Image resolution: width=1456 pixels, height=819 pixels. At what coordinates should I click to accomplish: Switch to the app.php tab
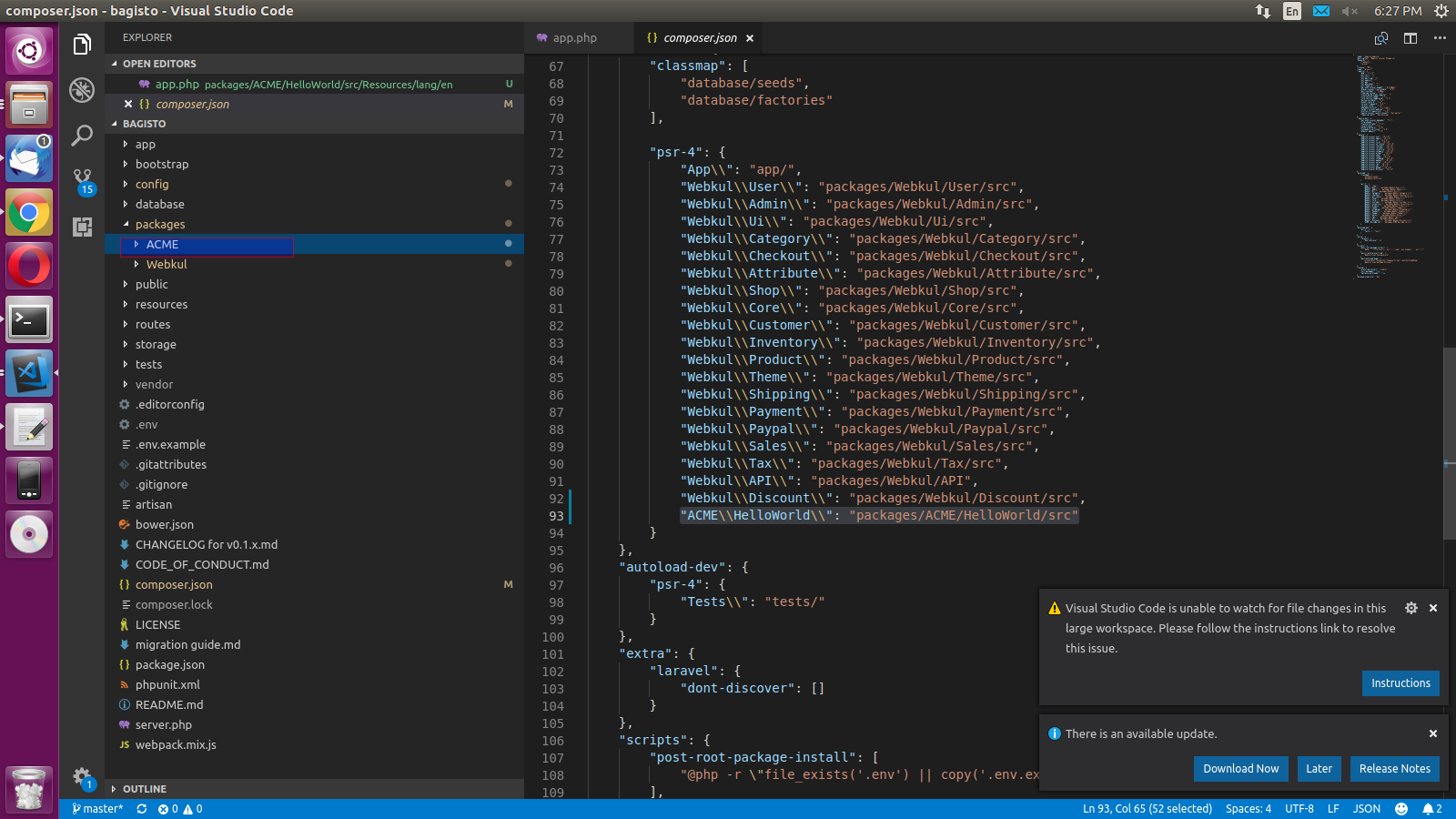pos(579,38)
